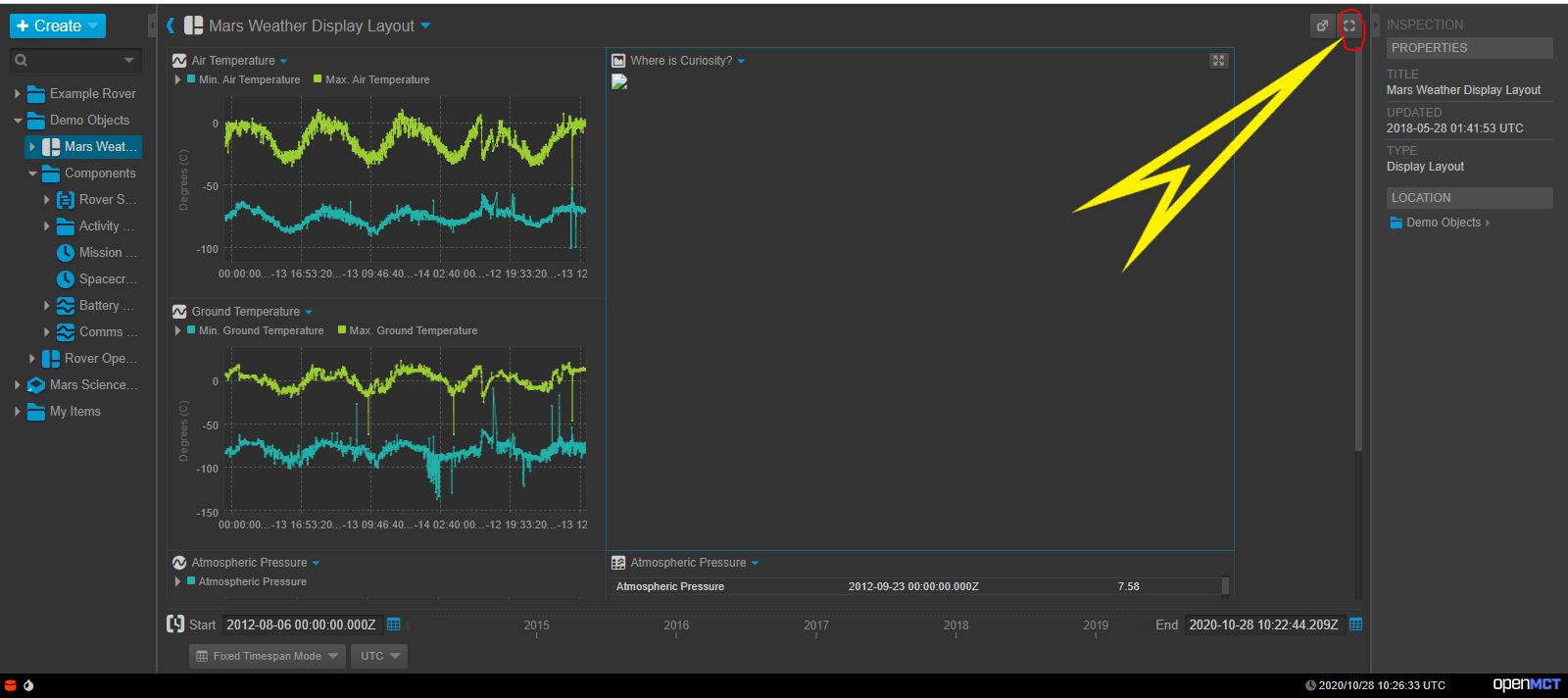Click the Mars Science... object icon
This screenshot has width=1568, height=699.
point(36,385)
